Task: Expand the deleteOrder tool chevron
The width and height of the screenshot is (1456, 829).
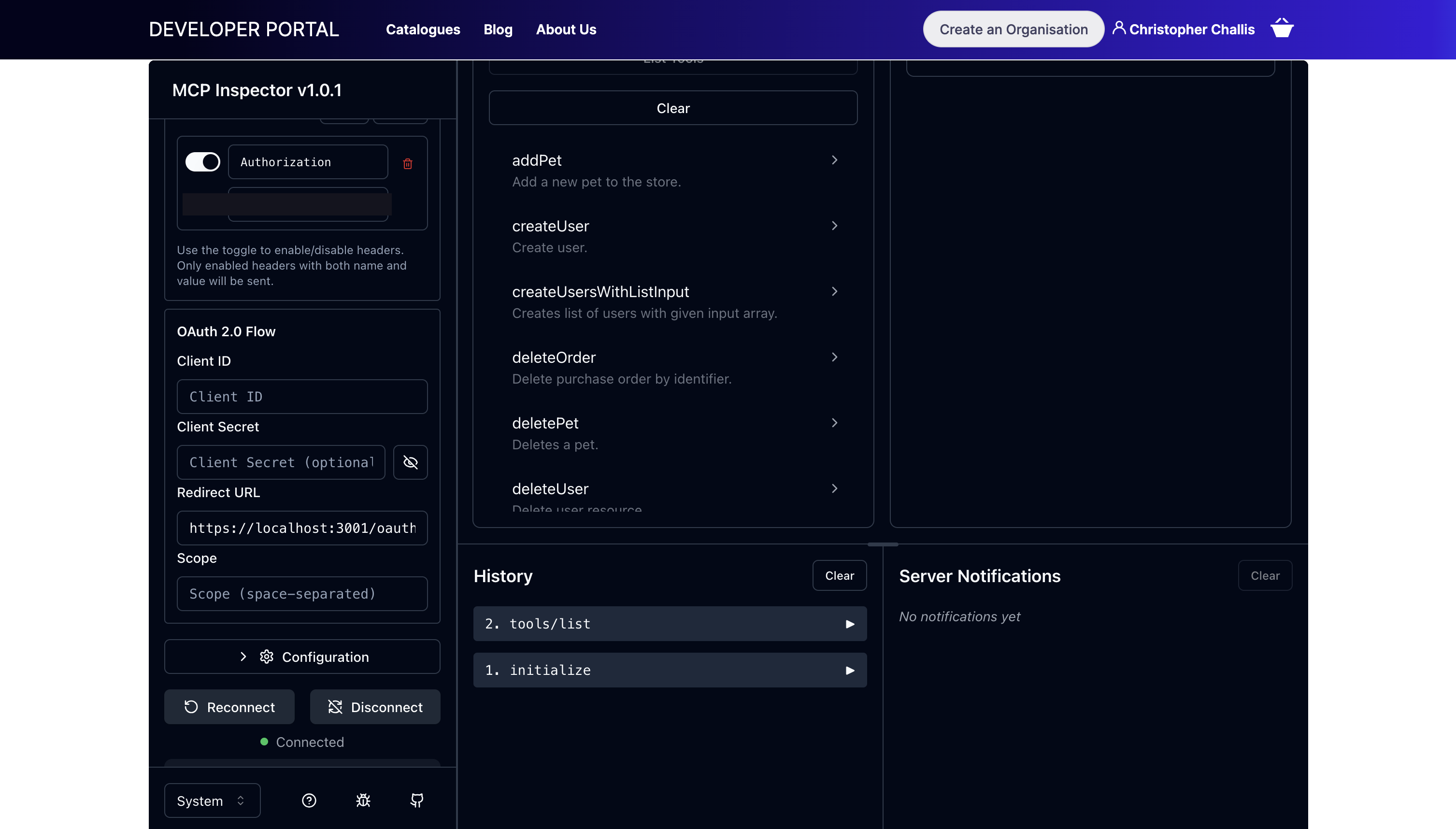Action: pyautogui.click(x=834, y=357)
